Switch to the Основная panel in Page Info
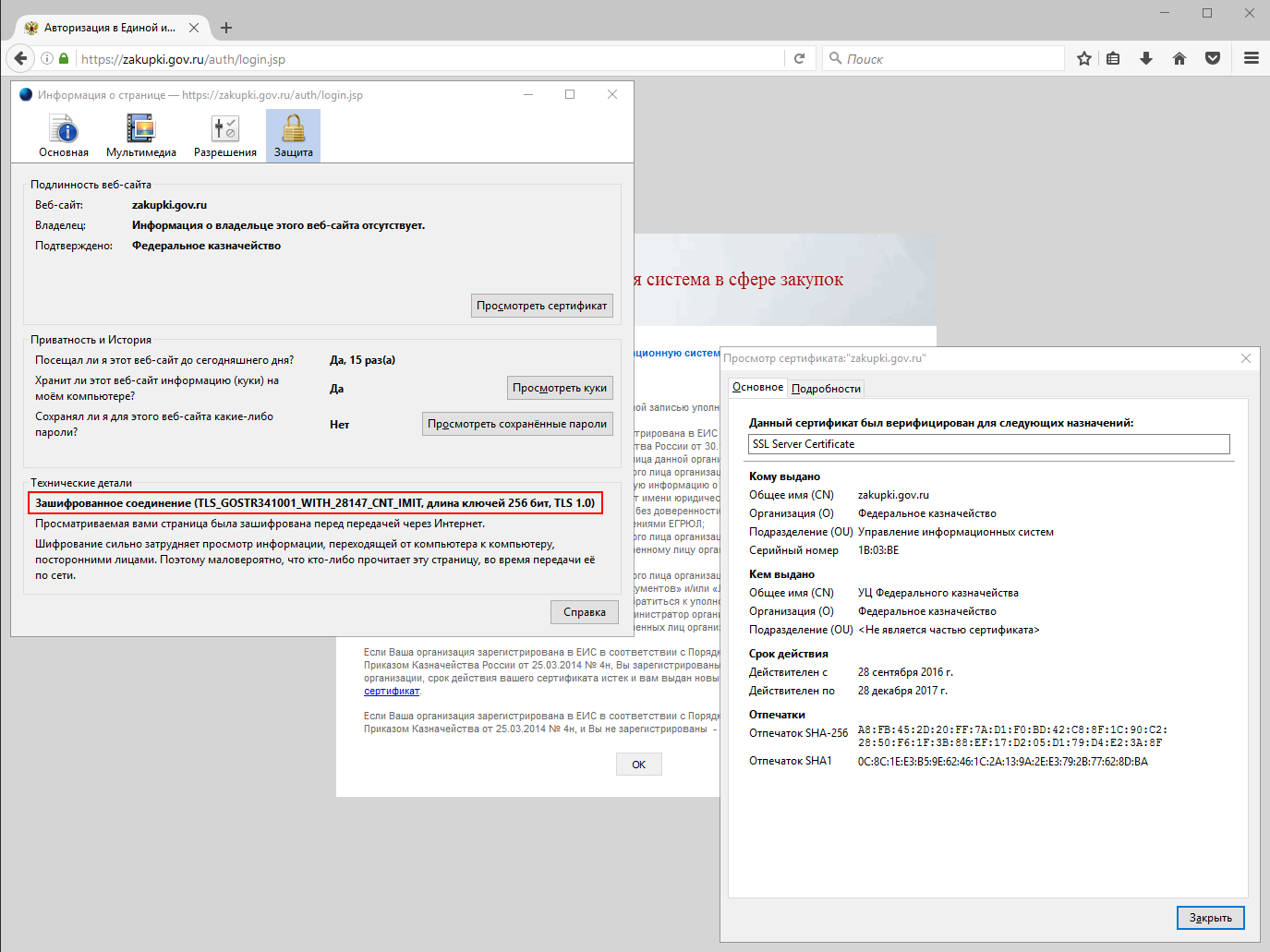This screenshot has height=952, width=1270. [x=64, y=136]
